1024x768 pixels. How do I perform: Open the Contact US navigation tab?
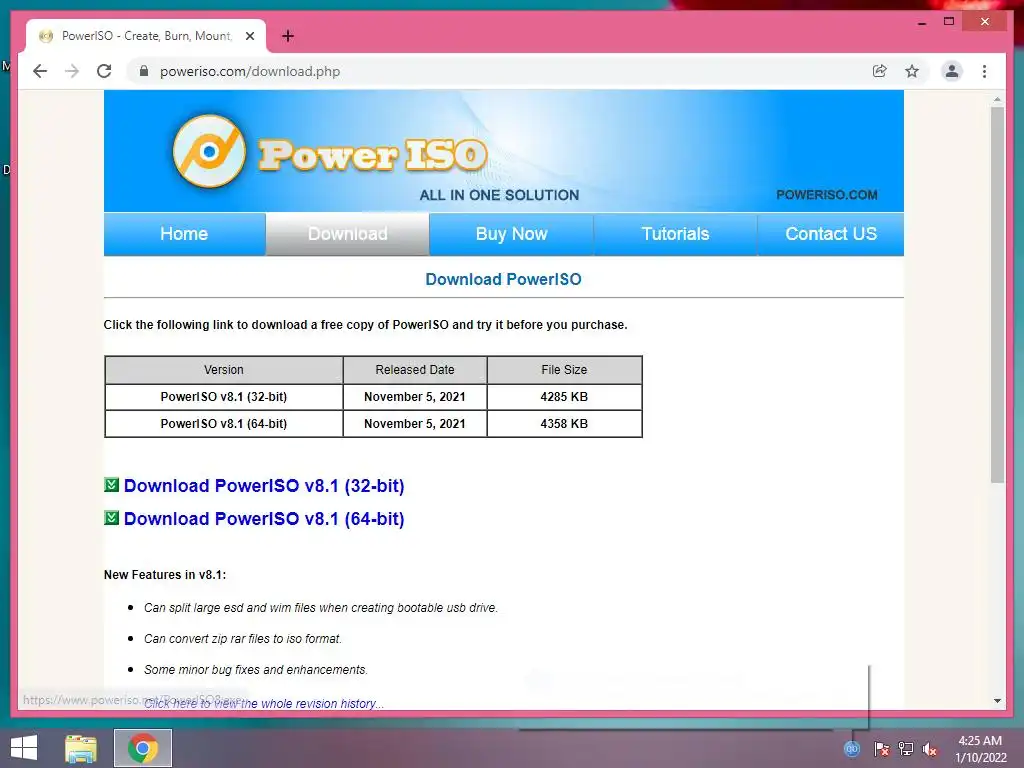point(831,234)
